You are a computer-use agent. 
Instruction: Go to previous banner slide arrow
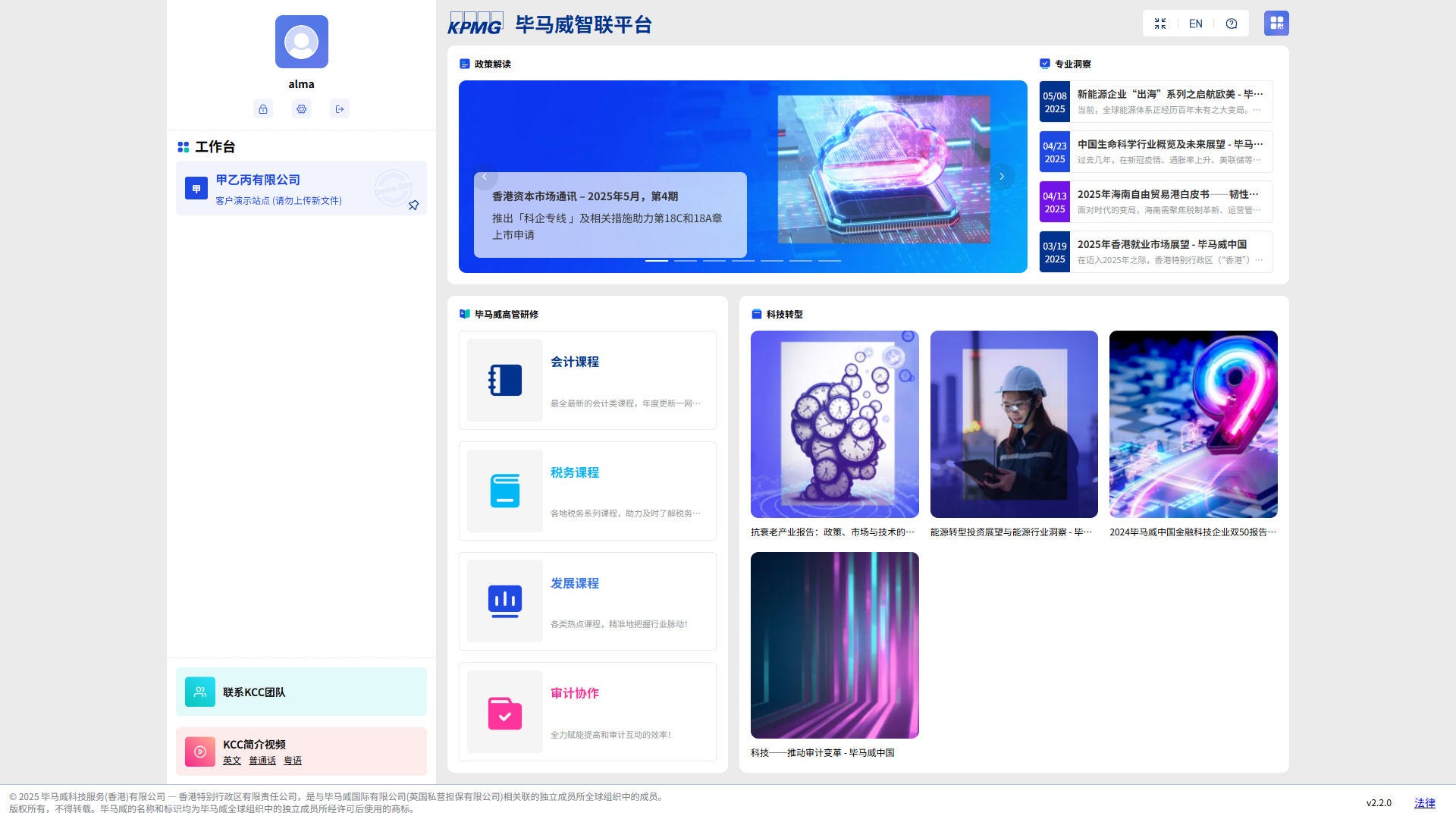(x=485, y=177)
